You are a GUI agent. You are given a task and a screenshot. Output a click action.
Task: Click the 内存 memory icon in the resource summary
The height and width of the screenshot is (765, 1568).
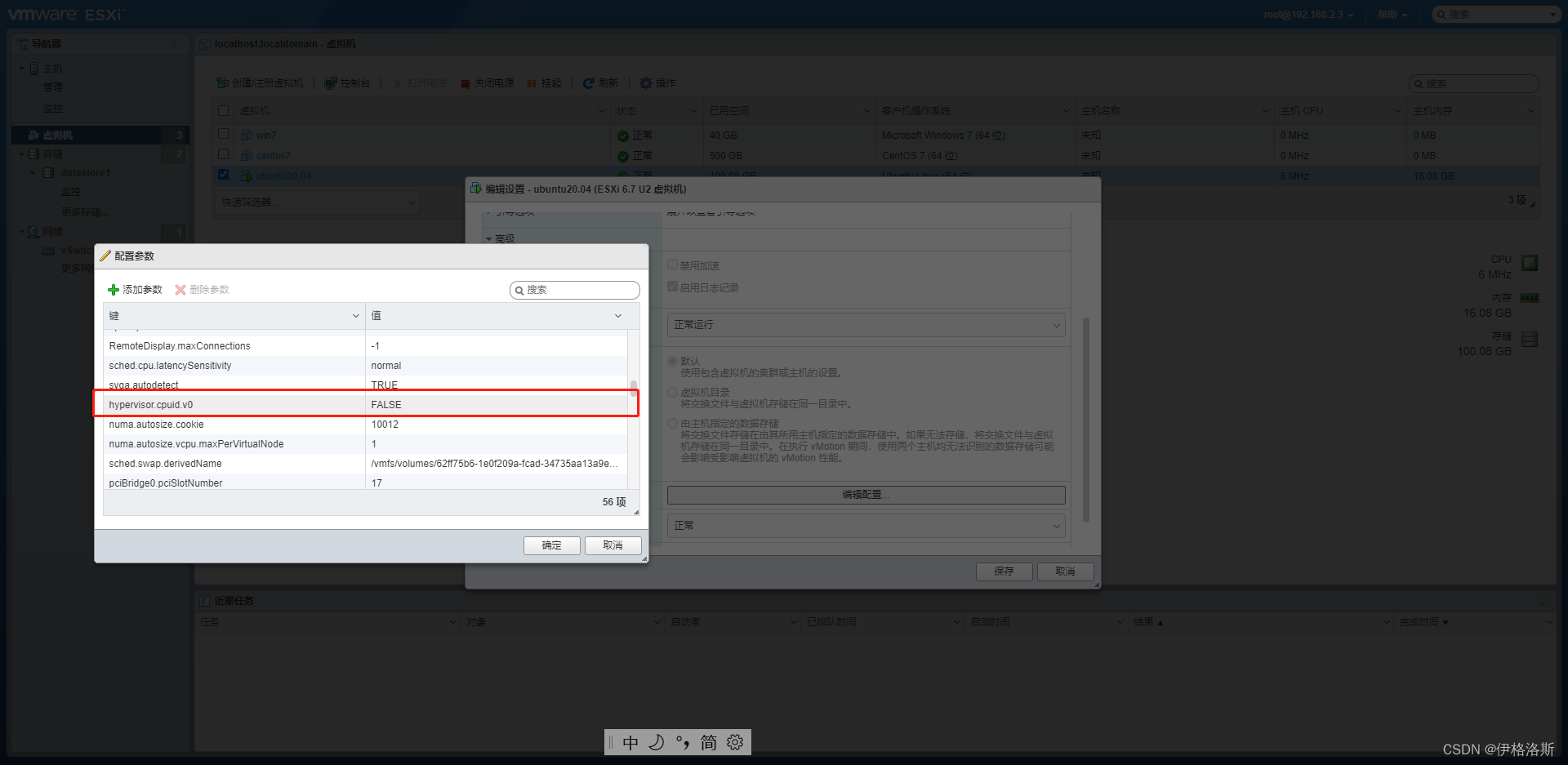pyautogui.click(x=1530, y=299)
